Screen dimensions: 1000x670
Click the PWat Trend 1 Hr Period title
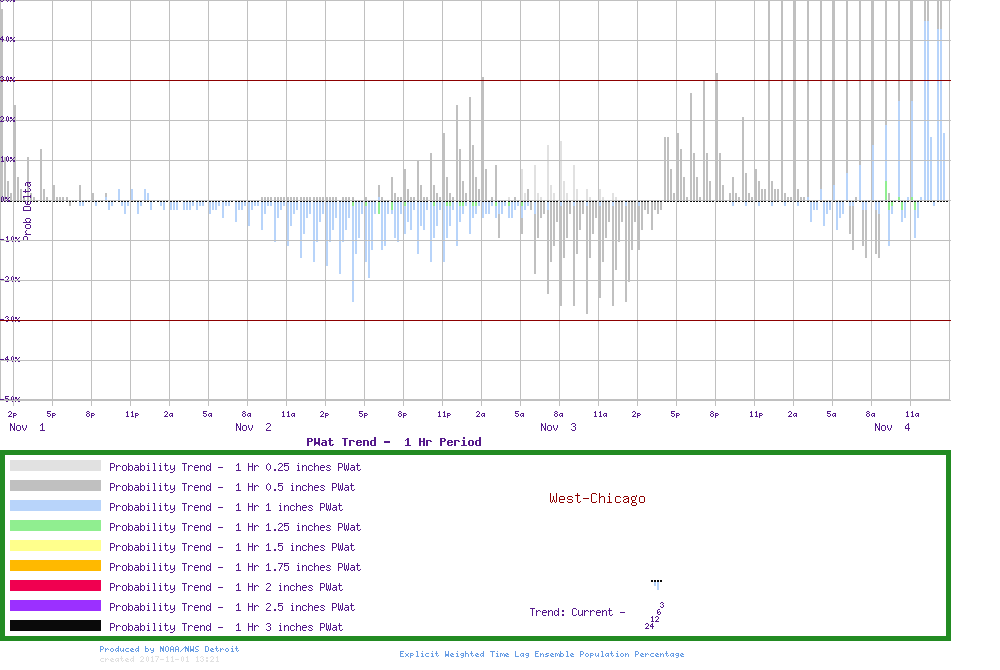pos(394,442)
